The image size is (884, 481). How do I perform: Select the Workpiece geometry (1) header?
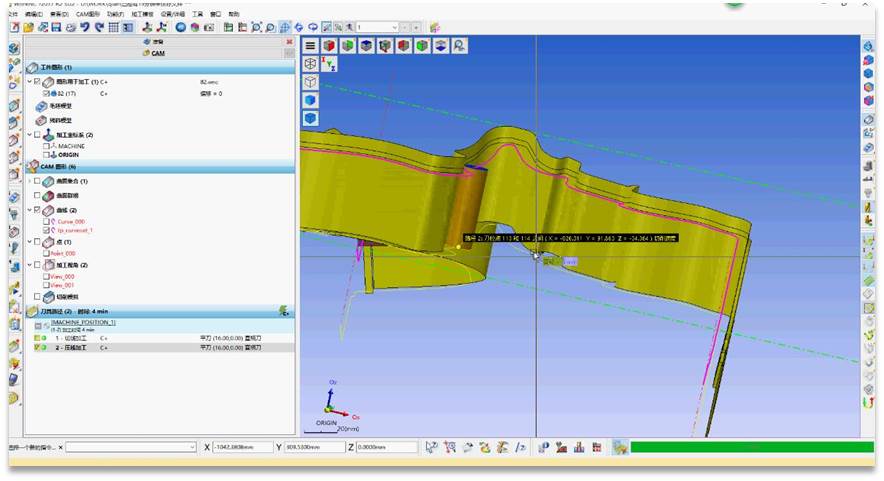pyautogui.click(x=160, y=67)
